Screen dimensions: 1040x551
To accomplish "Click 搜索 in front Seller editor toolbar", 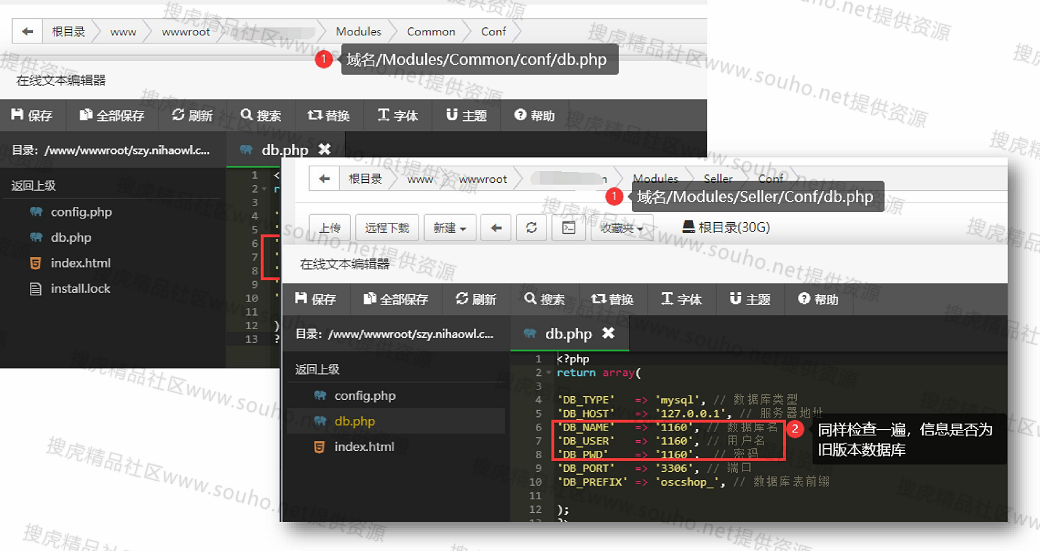I will coord(545,299).
